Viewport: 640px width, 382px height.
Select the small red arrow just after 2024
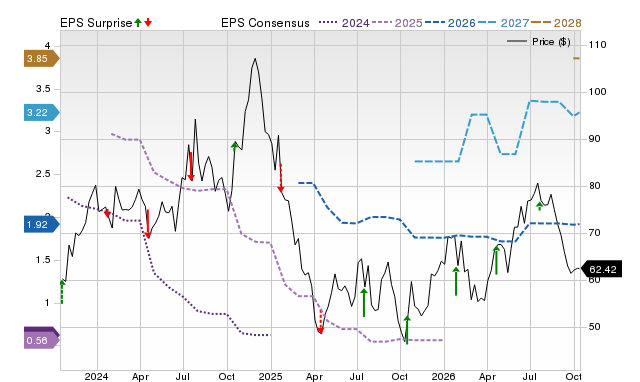(x=107, y=213)
